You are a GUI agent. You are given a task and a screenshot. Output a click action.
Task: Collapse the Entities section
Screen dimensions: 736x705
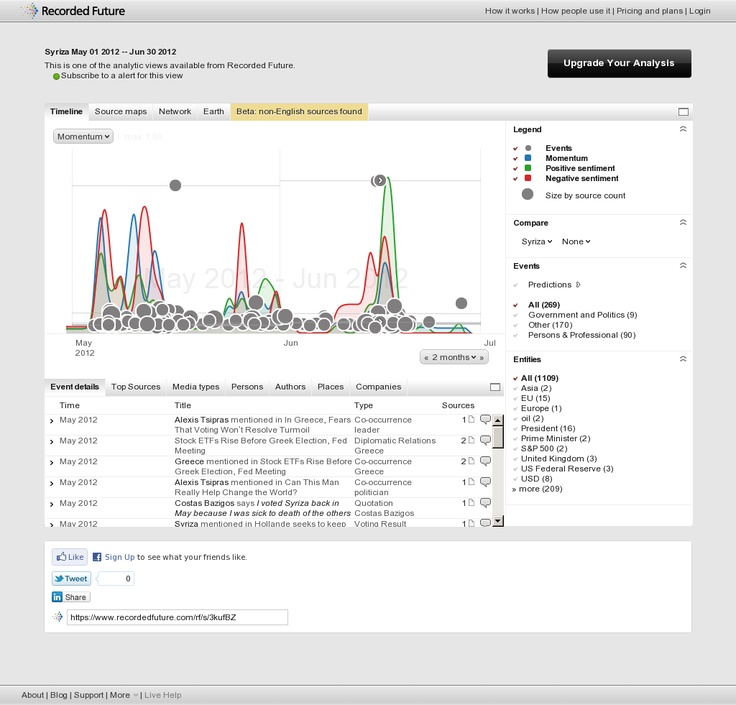(683, 359)
